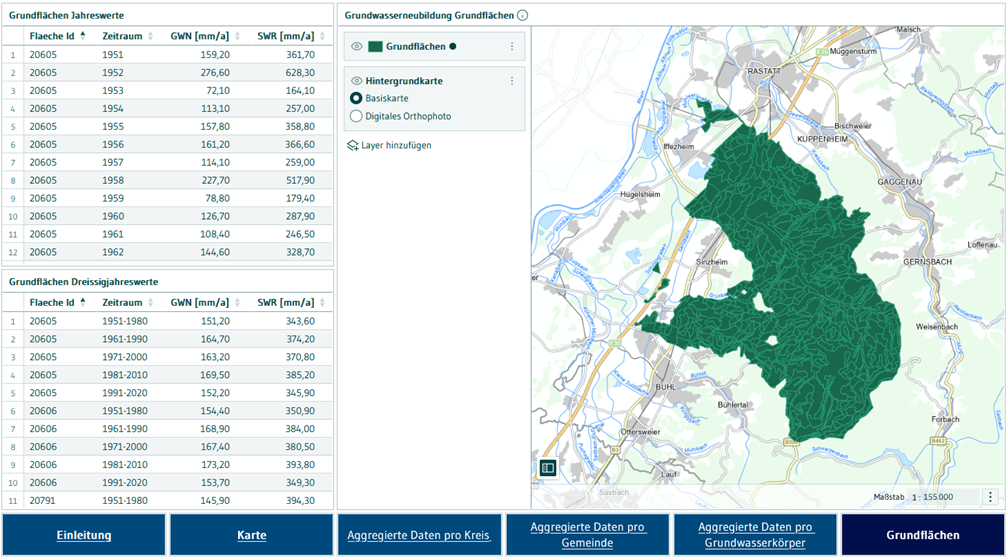
Task: Select the Basiskarte radio button
Action: click(x=356, y=98)
